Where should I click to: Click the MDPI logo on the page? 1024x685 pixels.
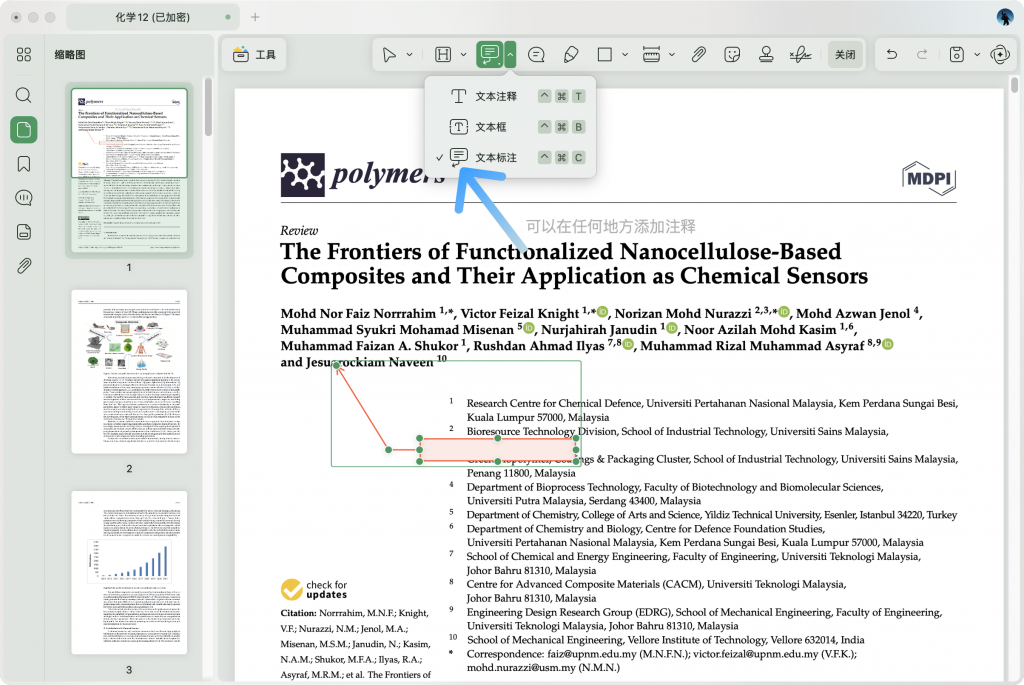[929, 178]
